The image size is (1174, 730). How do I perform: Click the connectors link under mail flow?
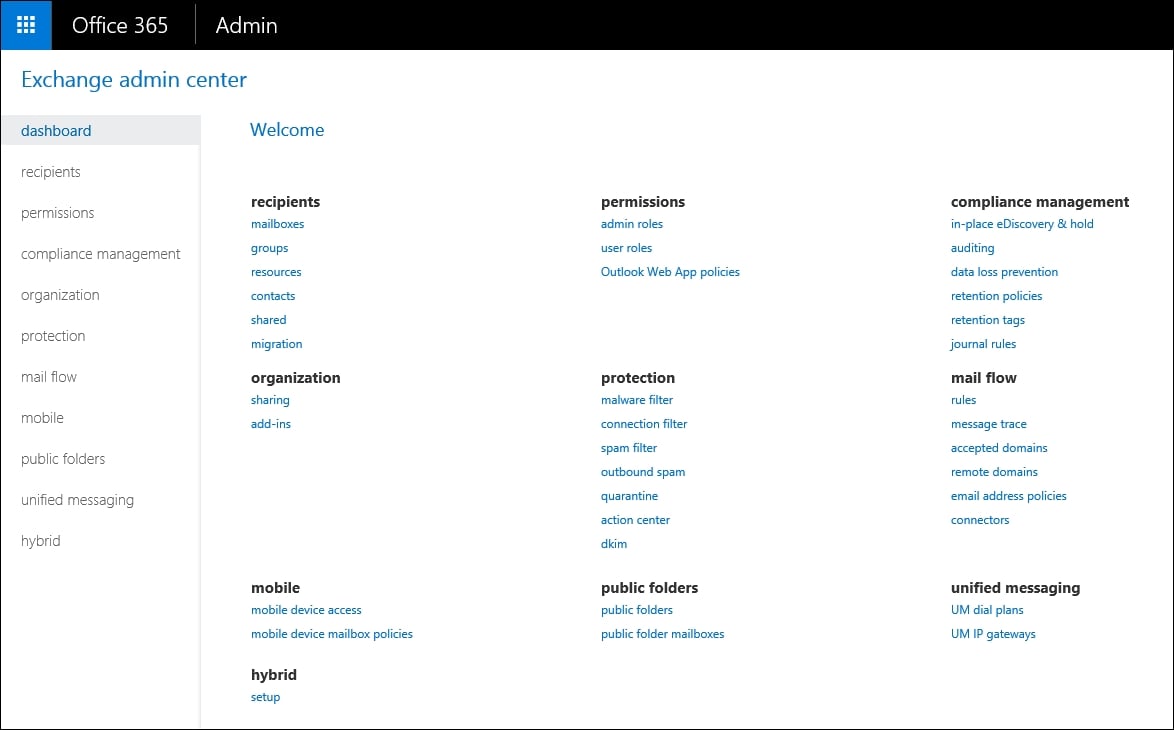point(980,520)
